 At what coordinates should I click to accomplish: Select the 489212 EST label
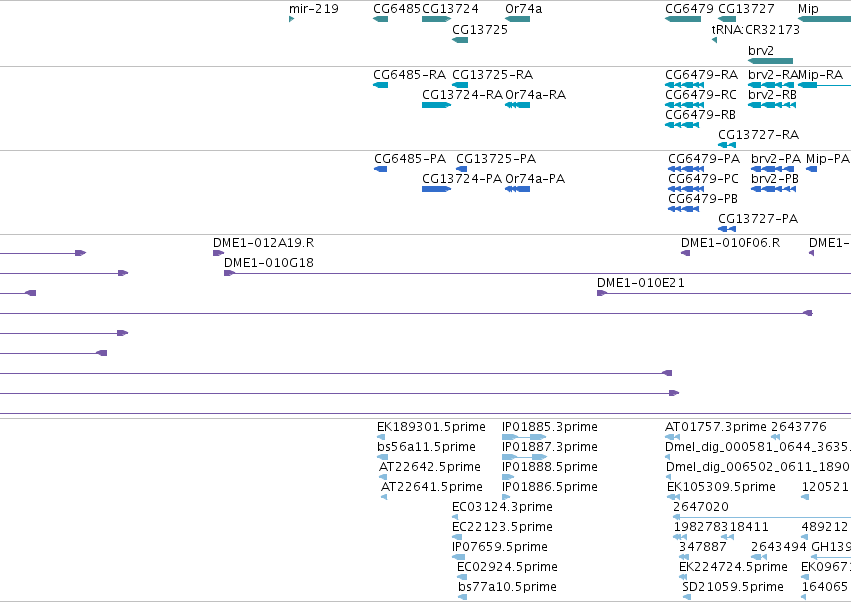(824, 527)
